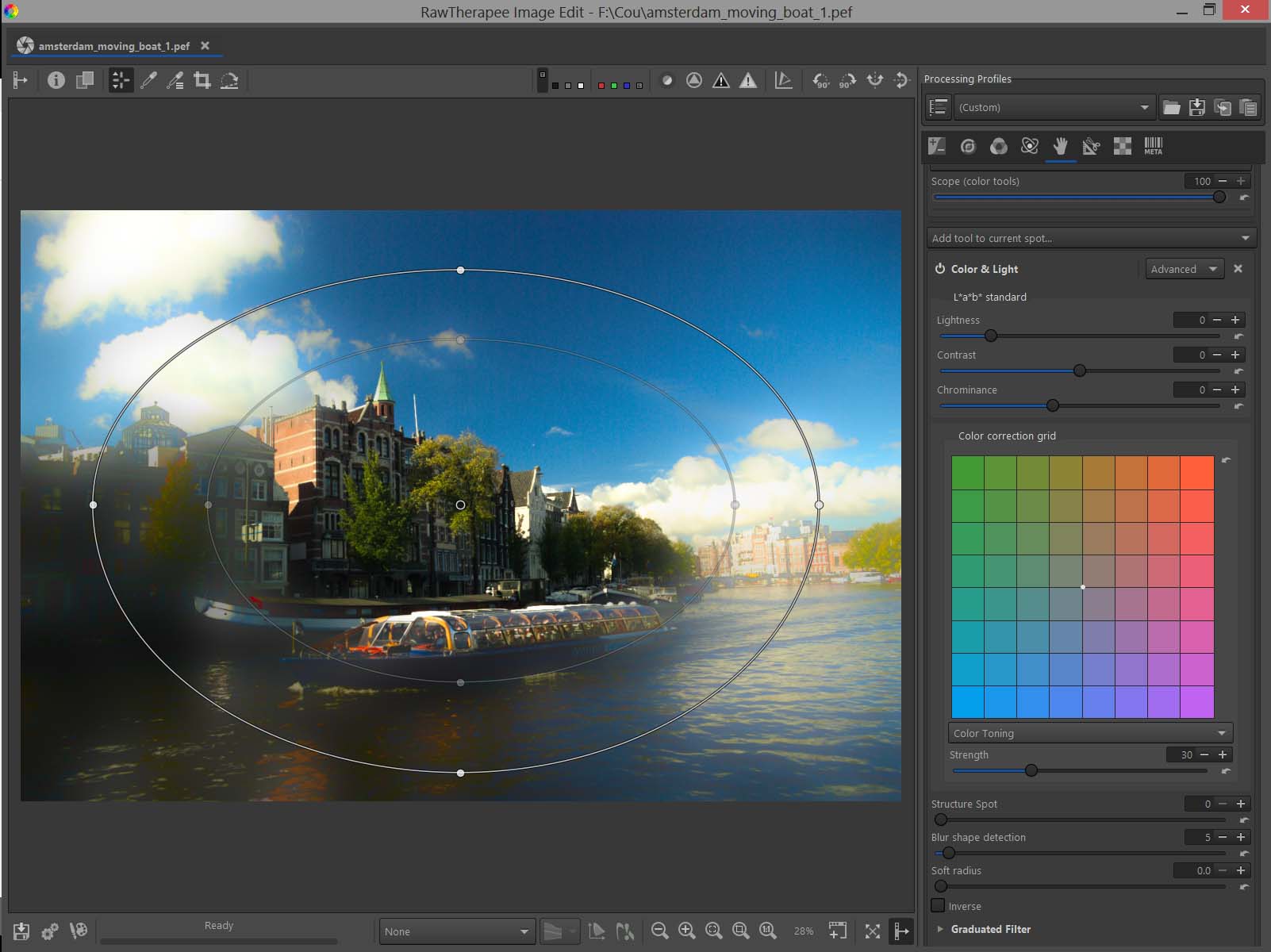Viewport: 1271px width, 952px height.
Task: Increase Lightness with plus button
Action: 1235,320
